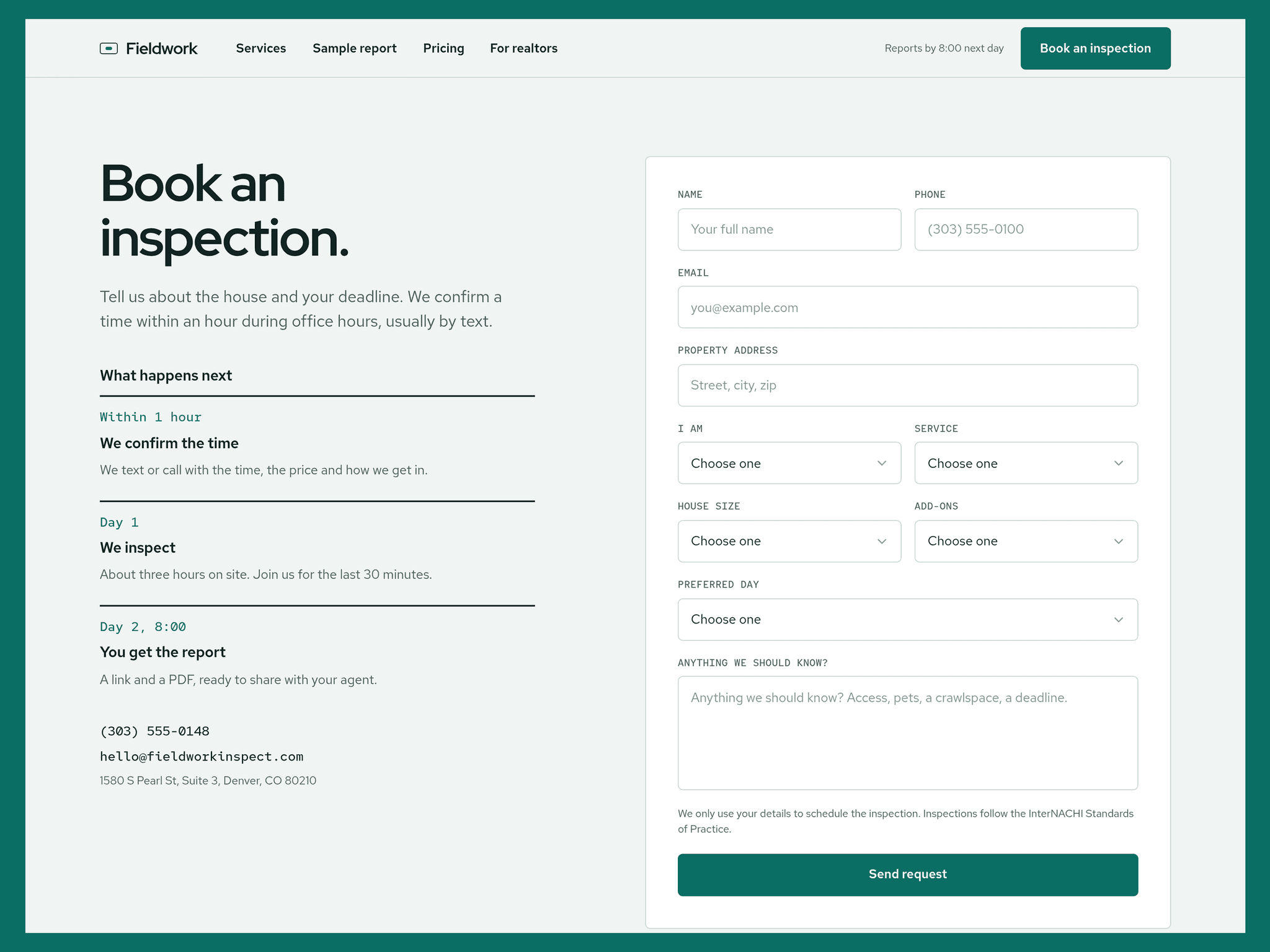Open the Services nav item
Image resolution: width=1270 pixels, height=952 pixels.
point(260,48)
